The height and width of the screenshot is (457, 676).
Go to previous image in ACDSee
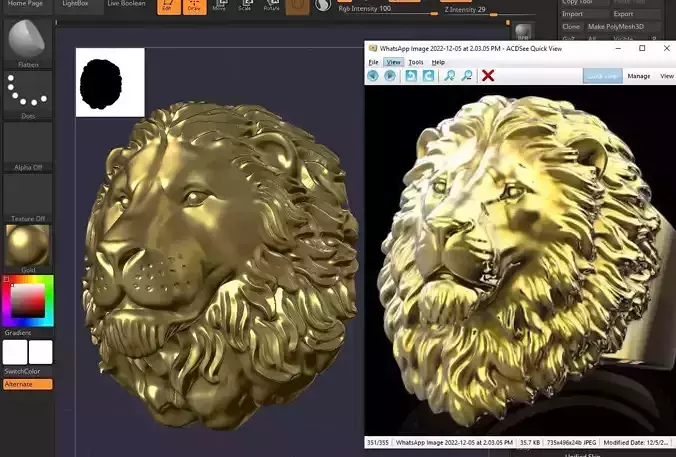click(373, 76)
